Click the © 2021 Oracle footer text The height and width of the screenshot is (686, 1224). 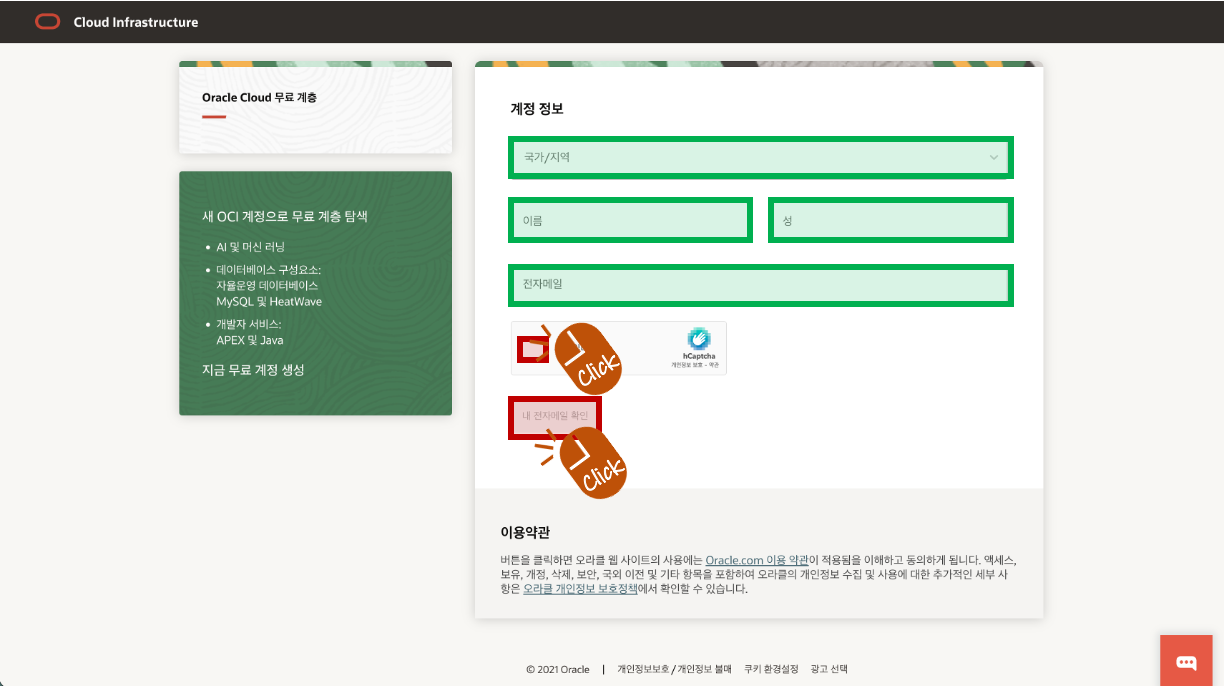(x=558, y=669)
